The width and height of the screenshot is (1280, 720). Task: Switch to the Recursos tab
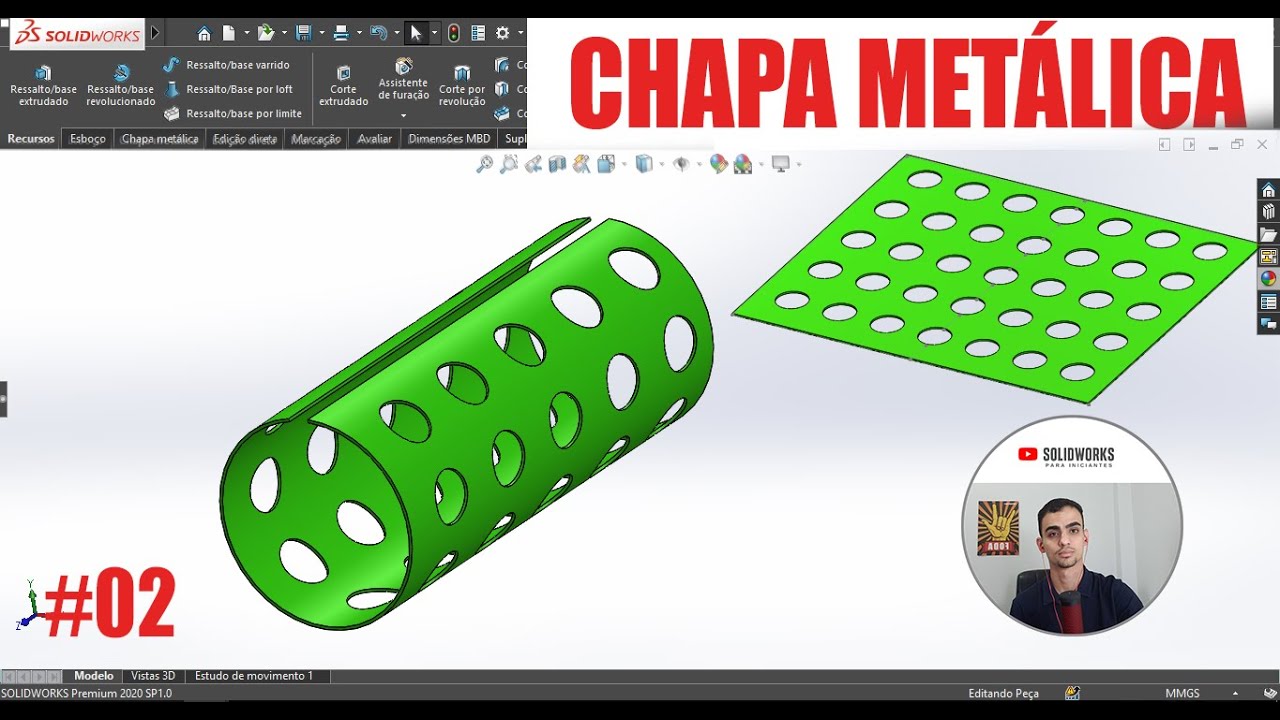coord(31,139)
